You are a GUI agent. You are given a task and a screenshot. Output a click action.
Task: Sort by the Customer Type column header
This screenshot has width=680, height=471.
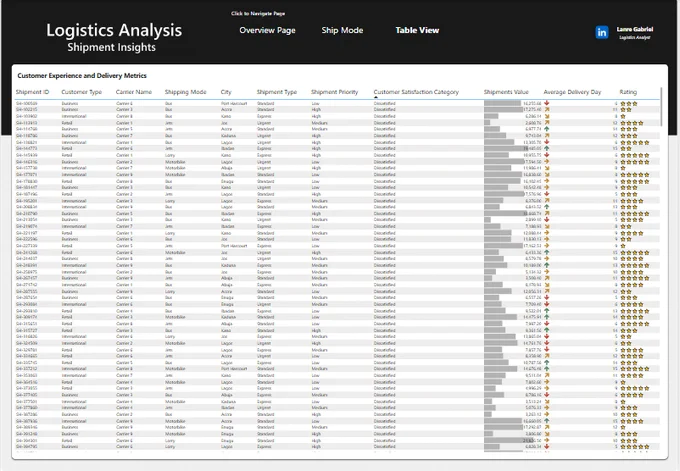coord(82,92)
